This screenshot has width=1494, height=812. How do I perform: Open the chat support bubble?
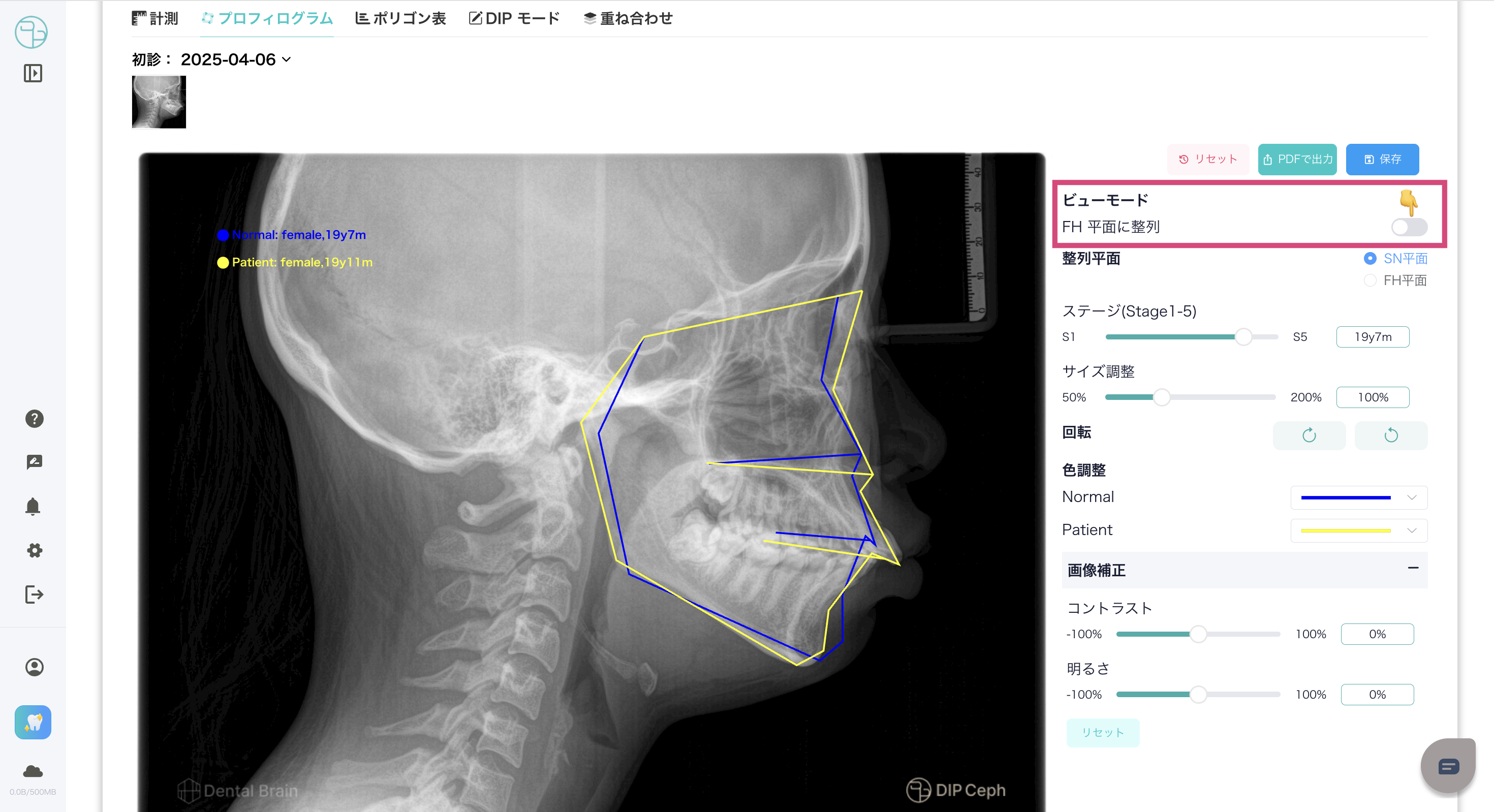[1448, 766]
